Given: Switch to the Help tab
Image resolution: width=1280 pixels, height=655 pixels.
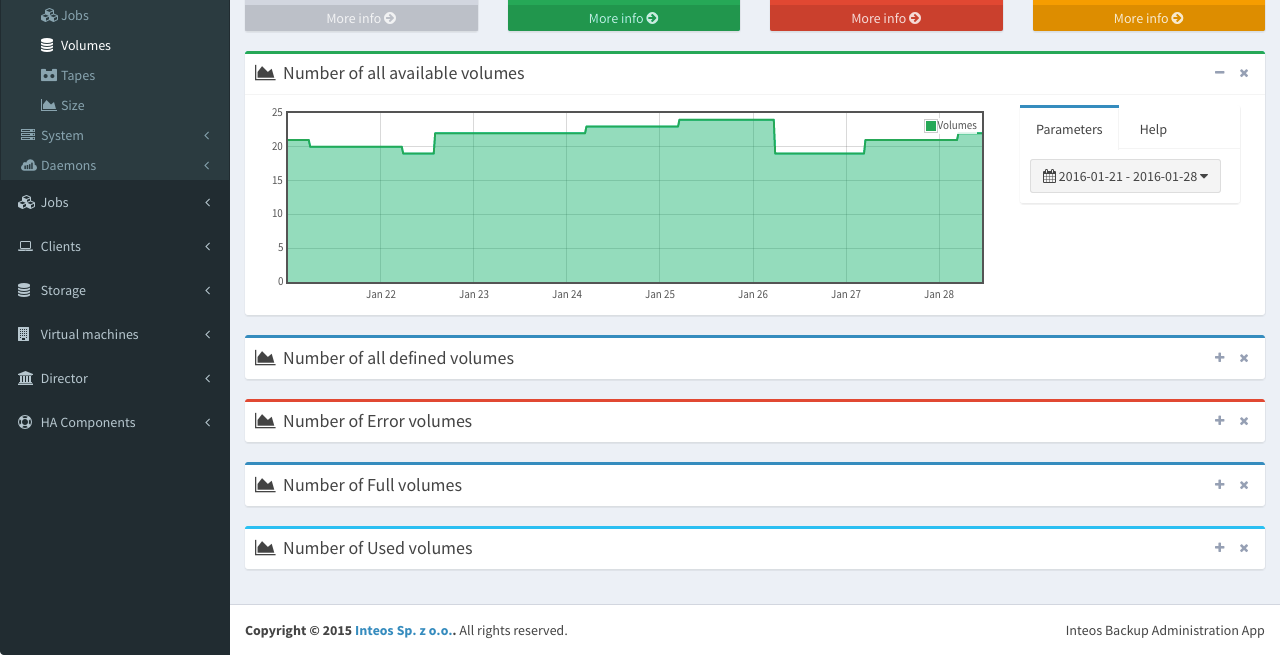Looking at the screenshot, I should coord(1153,129).
